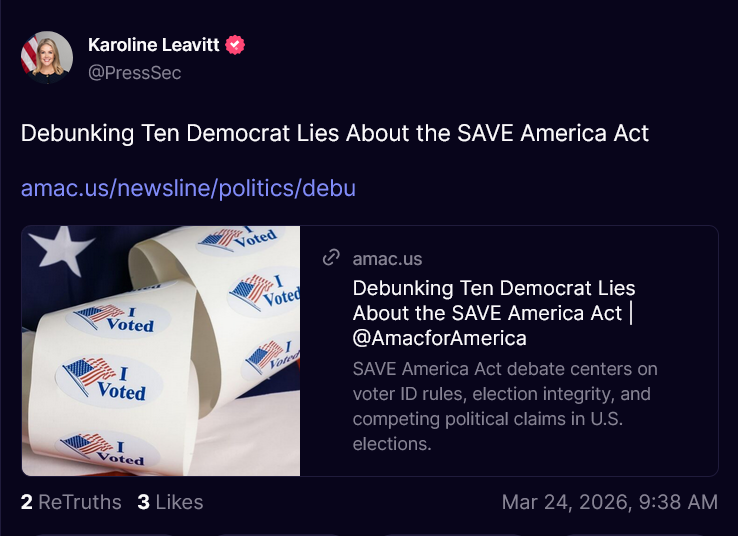Click the word "Likes" under the card
738x536 pixels.
pos(178,502)
